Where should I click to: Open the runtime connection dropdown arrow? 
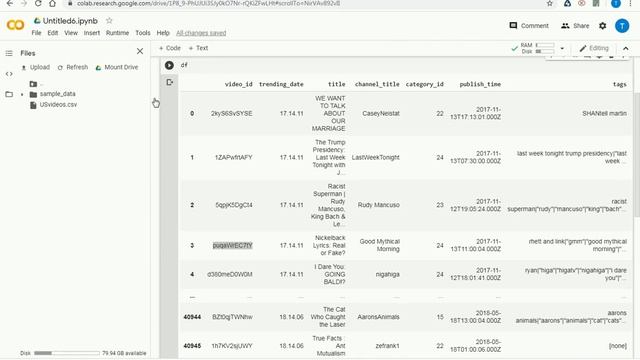562,48
